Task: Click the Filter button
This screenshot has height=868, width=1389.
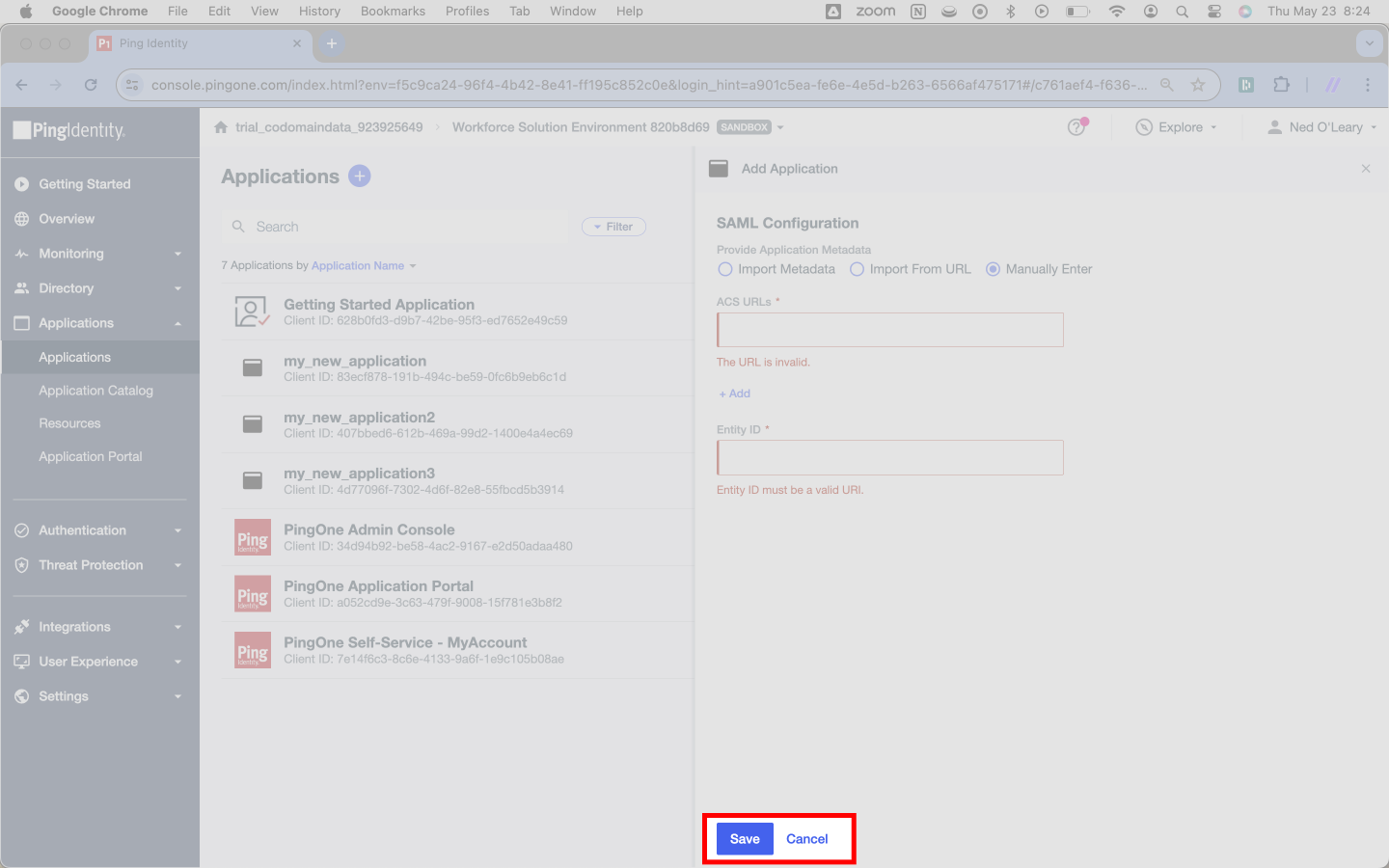Action: click(613, 227)
